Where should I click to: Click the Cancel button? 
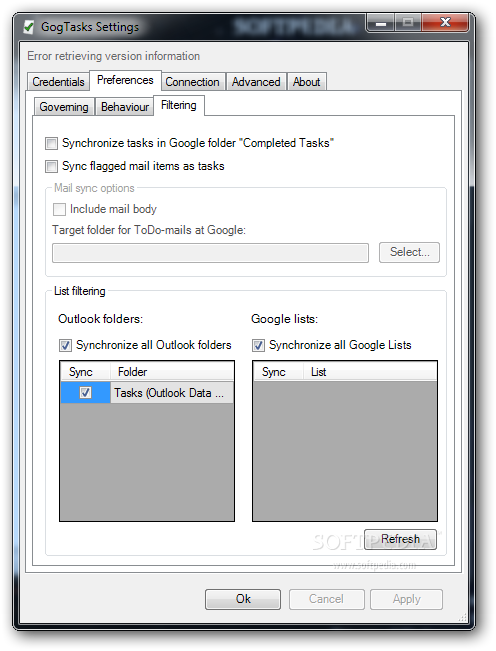326,599
